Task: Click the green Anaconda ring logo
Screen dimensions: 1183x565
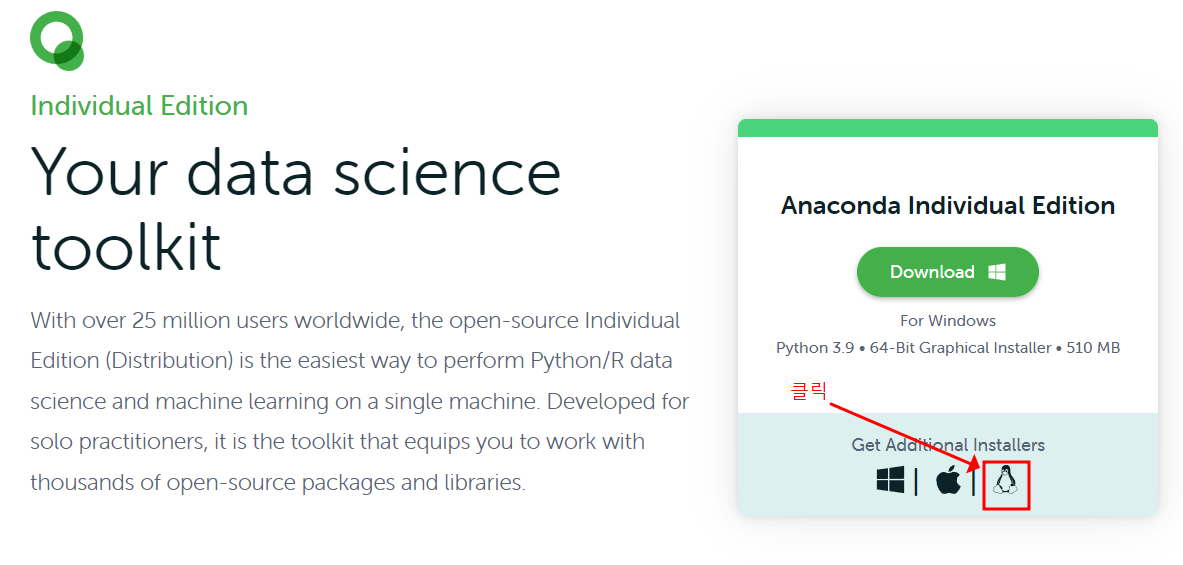Action: [57, 41]
